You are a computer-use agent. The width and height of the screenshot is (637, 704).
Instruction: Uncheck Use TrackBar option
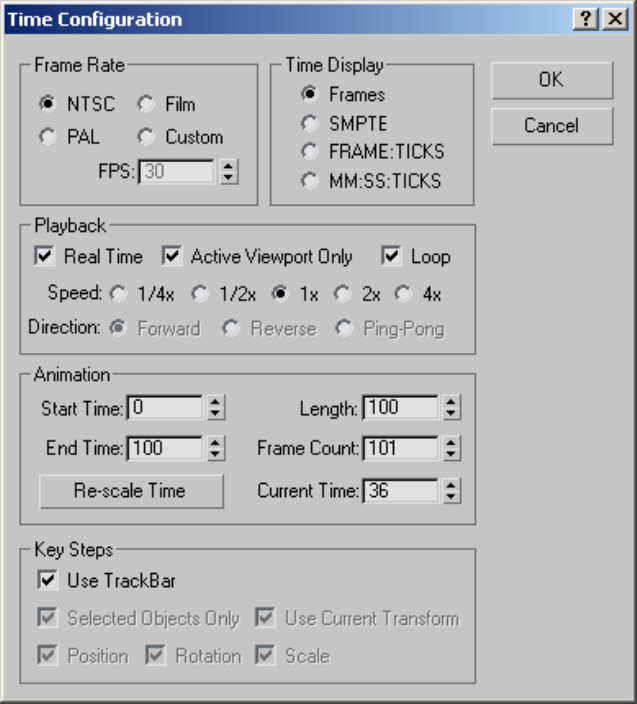click(x=47, y=579)
